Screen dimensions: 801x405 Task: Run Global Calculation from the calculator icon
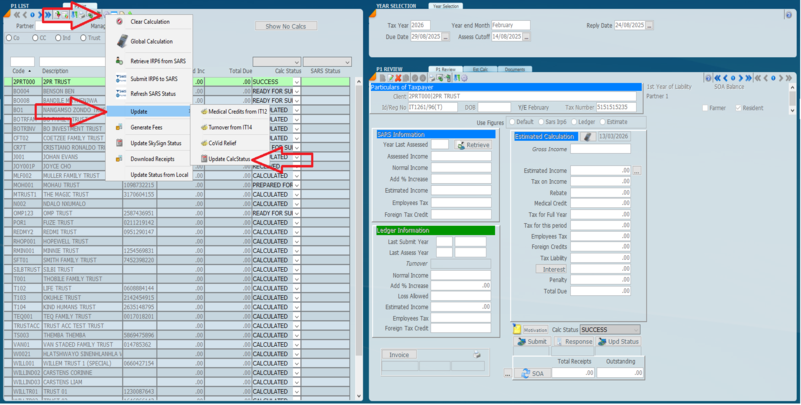point(119,41)
